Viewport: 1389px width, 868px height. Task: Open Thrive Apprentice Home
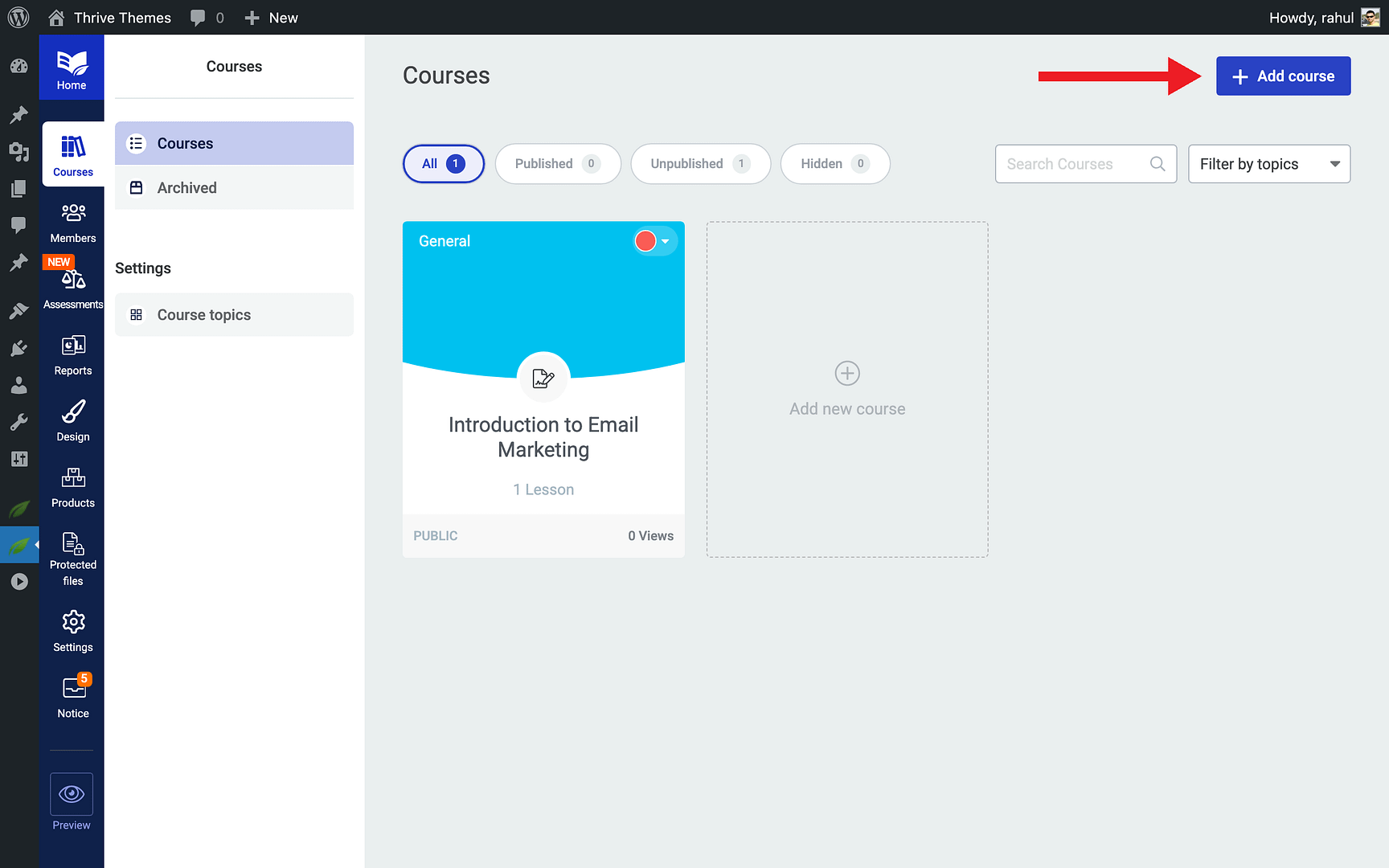72,68
